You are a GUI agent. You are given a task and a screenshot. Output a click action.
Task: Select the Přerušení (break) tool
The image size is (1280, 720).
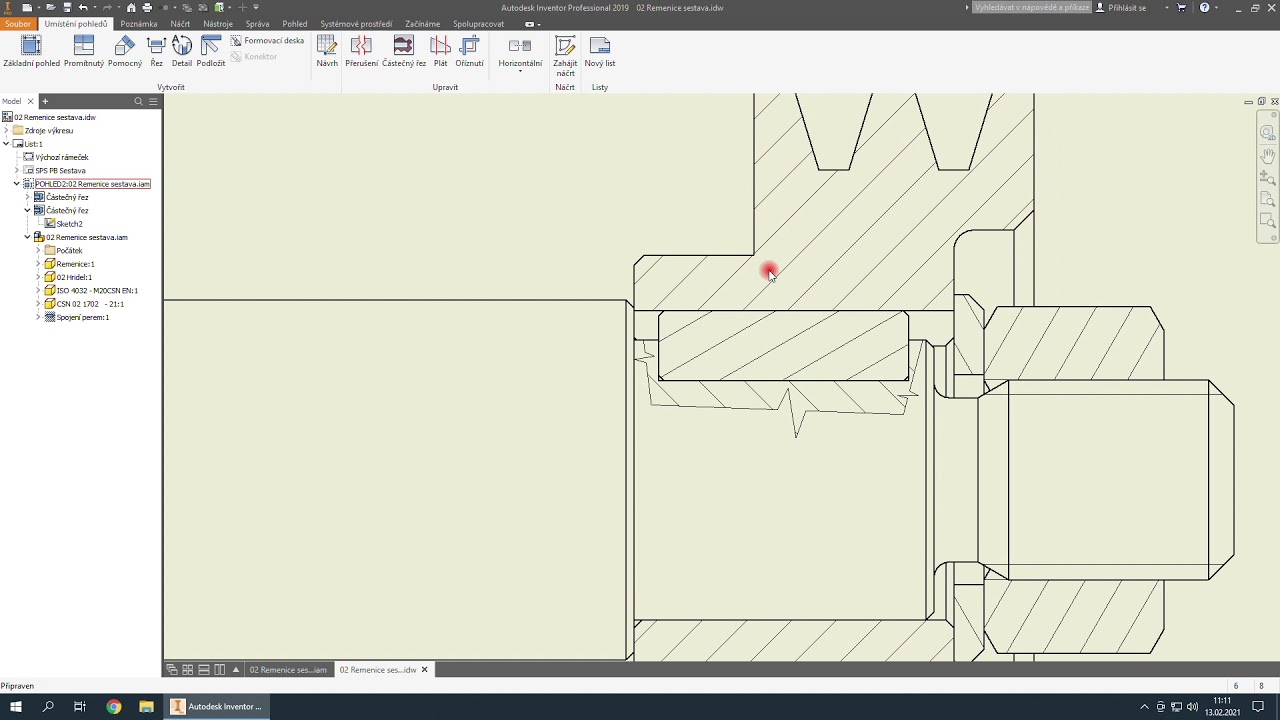(361, 52)
